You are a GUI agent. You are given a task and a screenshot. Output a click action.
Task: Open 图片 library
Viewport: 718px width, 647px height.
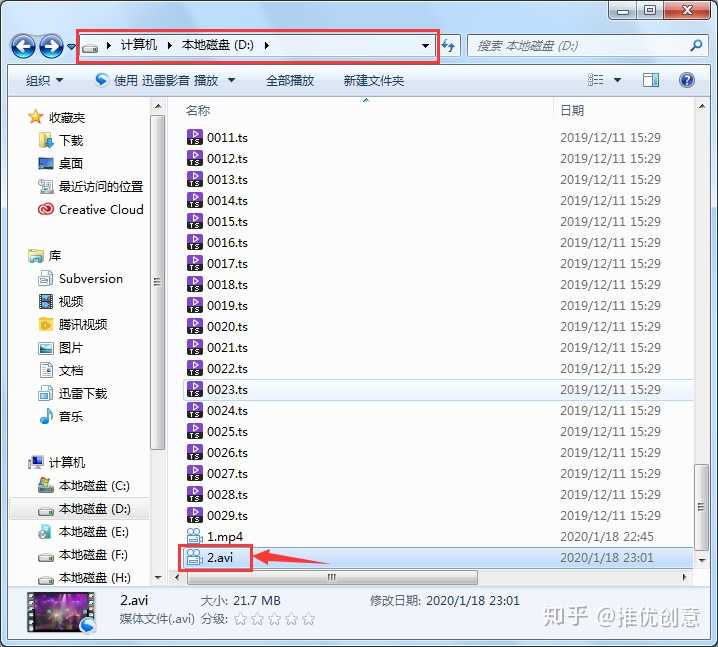pyautogui.click(x=71, y=348)
